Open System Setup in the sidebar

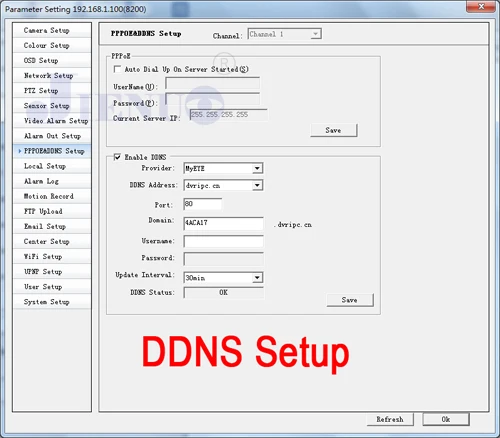52,302
